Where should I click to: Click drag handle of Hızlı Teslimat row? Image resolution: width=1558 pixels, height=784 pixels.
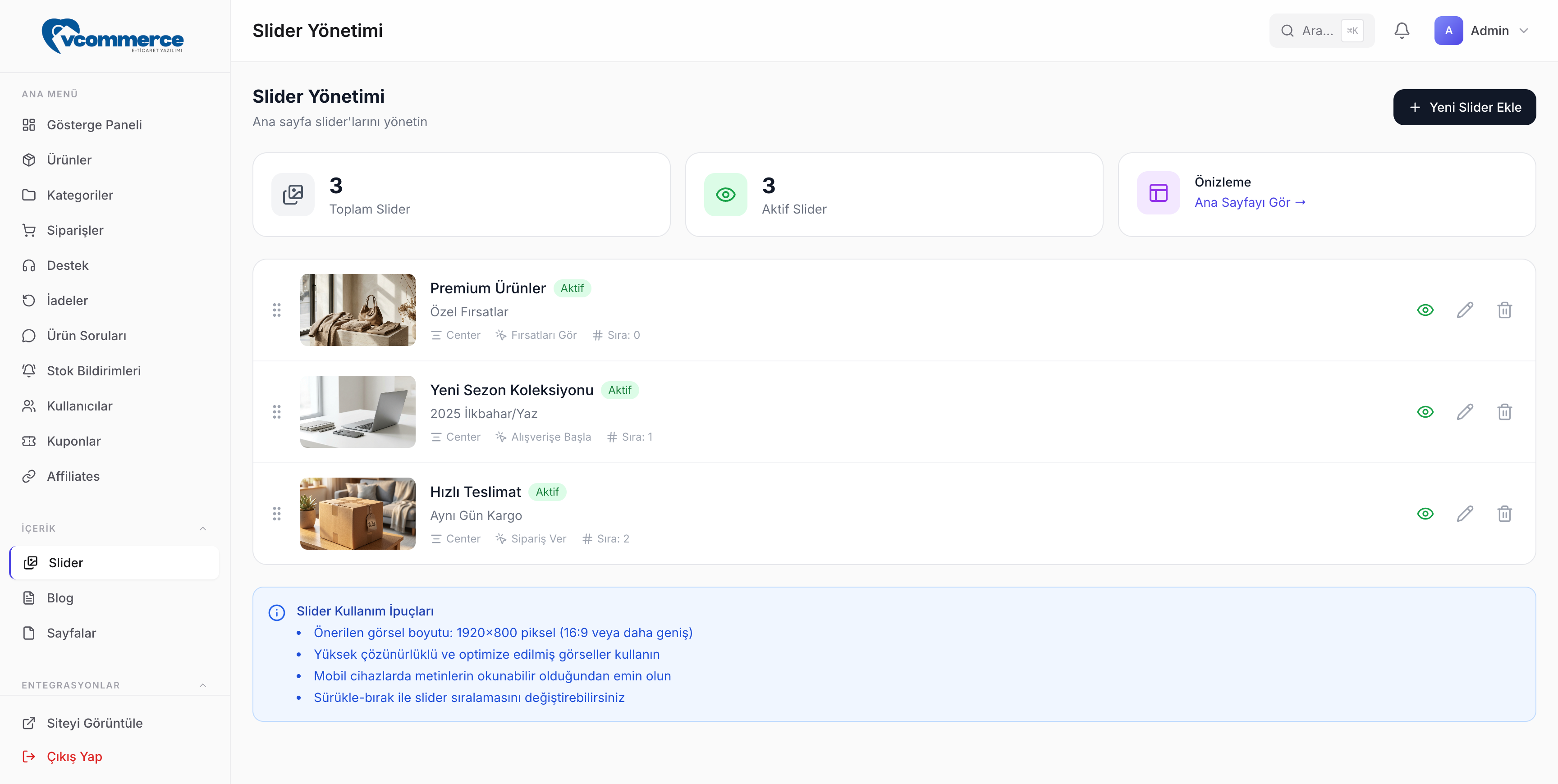tap(276, 514)
